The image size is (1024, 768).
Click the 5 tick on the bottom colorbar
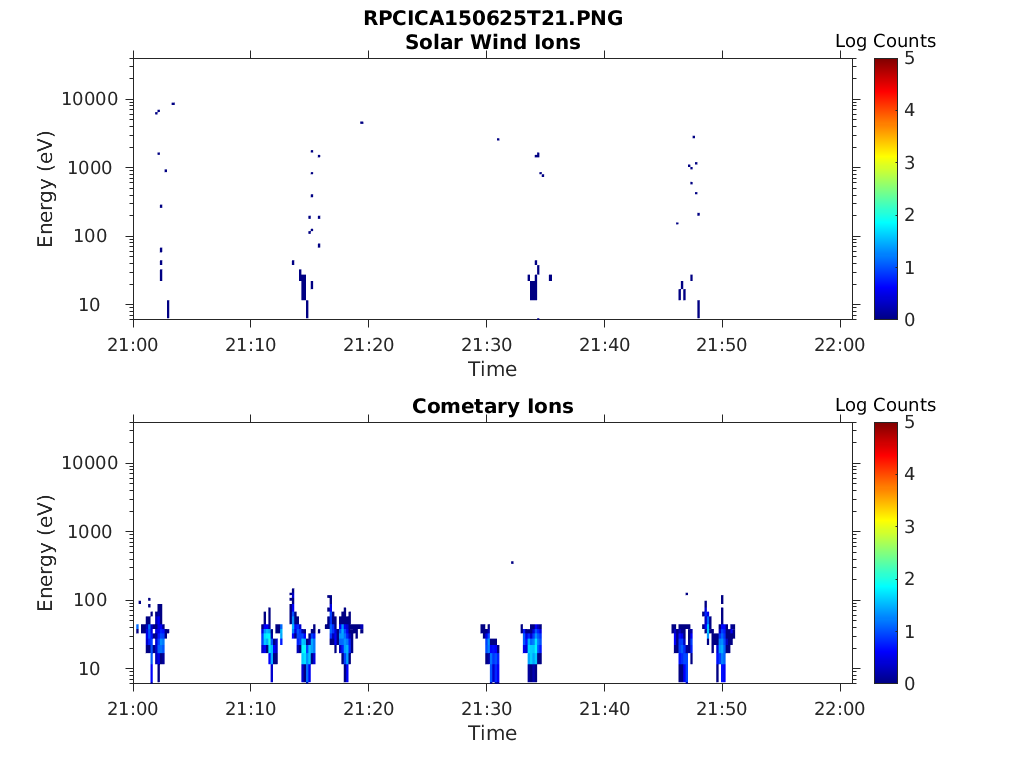tap(909, 423)
